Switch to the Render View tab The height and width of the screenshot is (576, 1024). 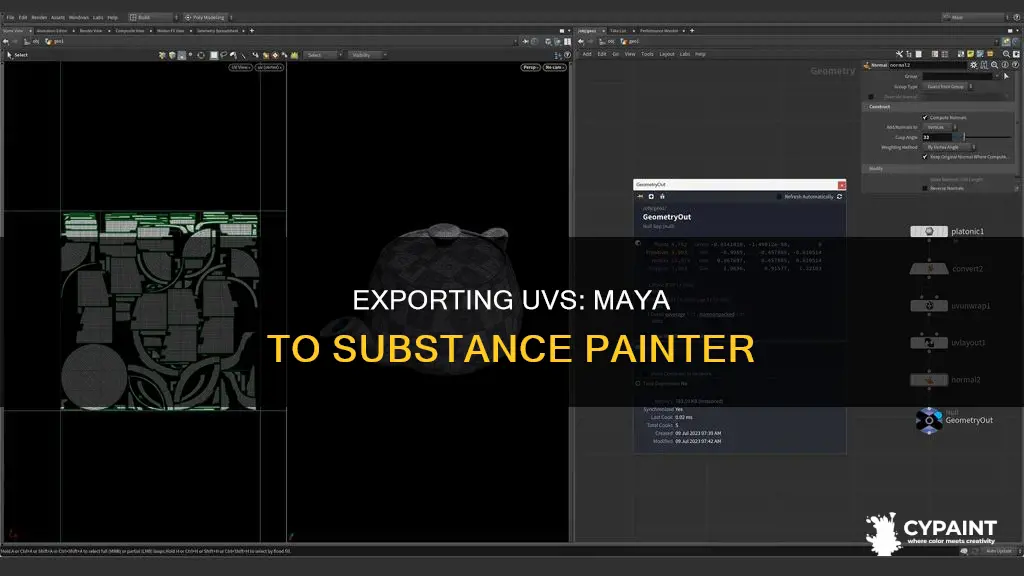click(91, 31)
